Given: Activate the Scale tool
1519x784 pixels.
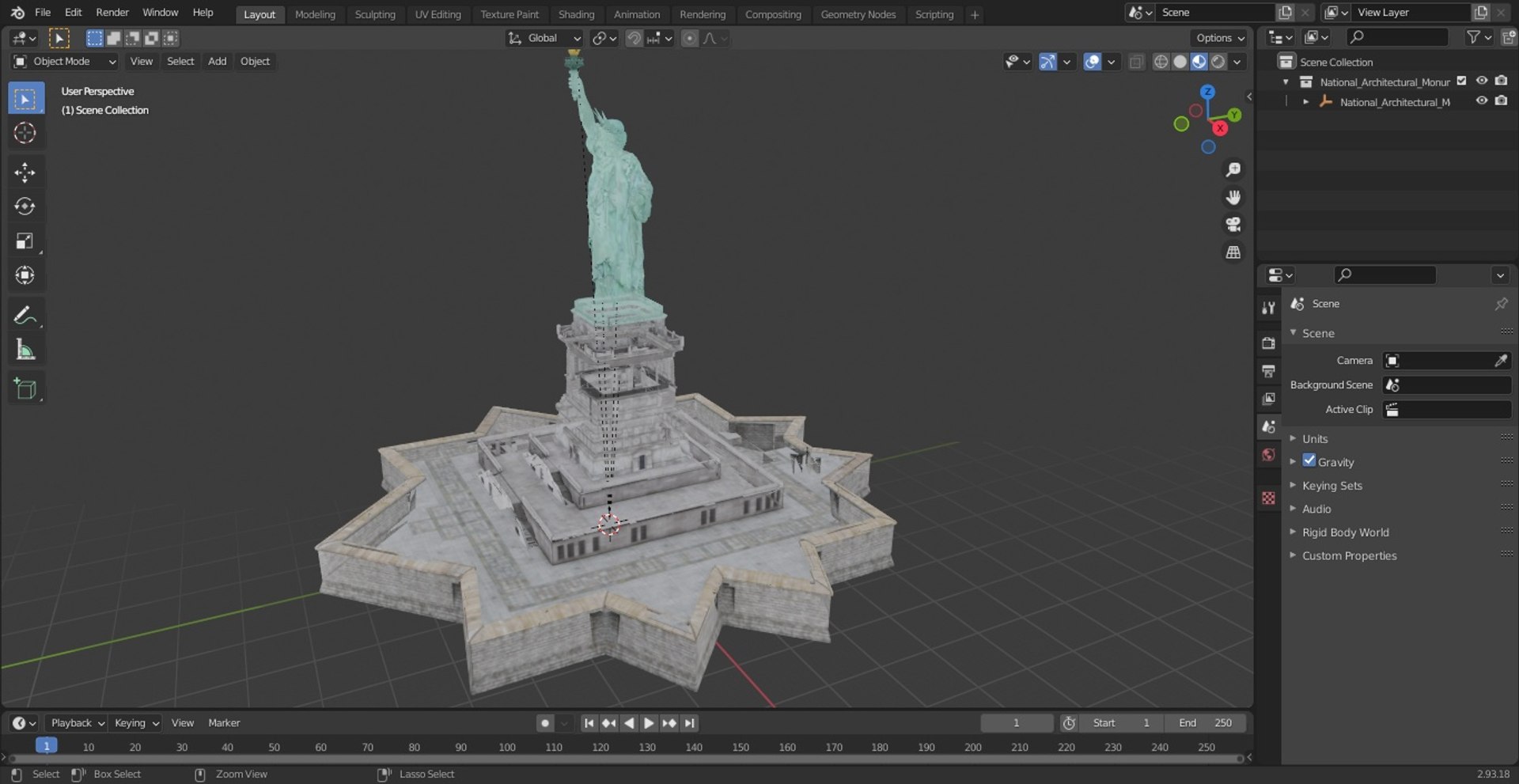Looking at the screenshot, I should (x=25, y=241).
